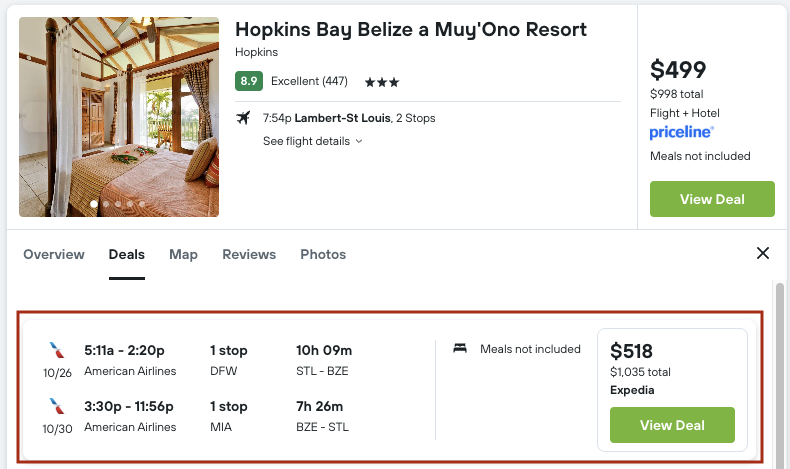
Task: Click the Priceline logo
Action: point(680,132)
